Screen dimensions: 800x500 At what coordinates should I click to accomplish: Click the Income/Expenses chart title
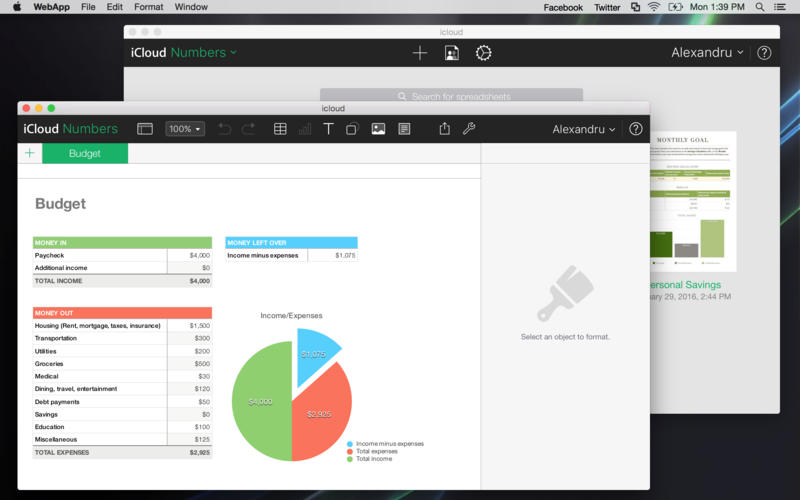[291, 315]
